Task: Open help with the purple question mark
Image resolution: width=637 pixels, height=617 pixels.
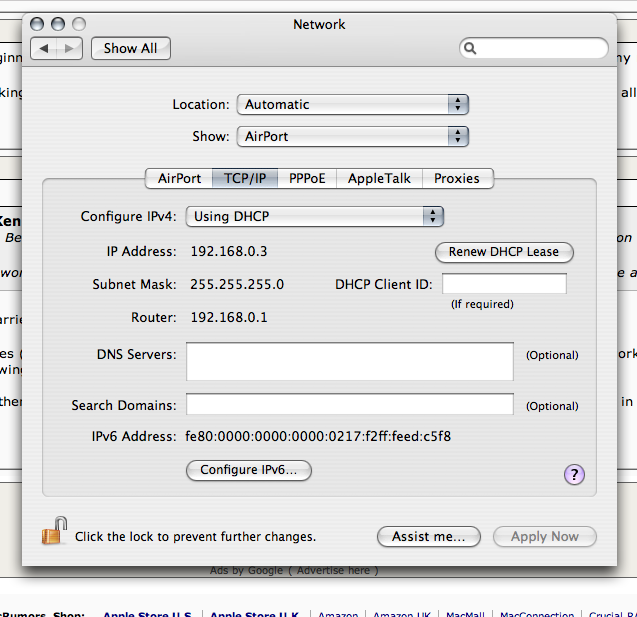Action: [x=574, y=474]
